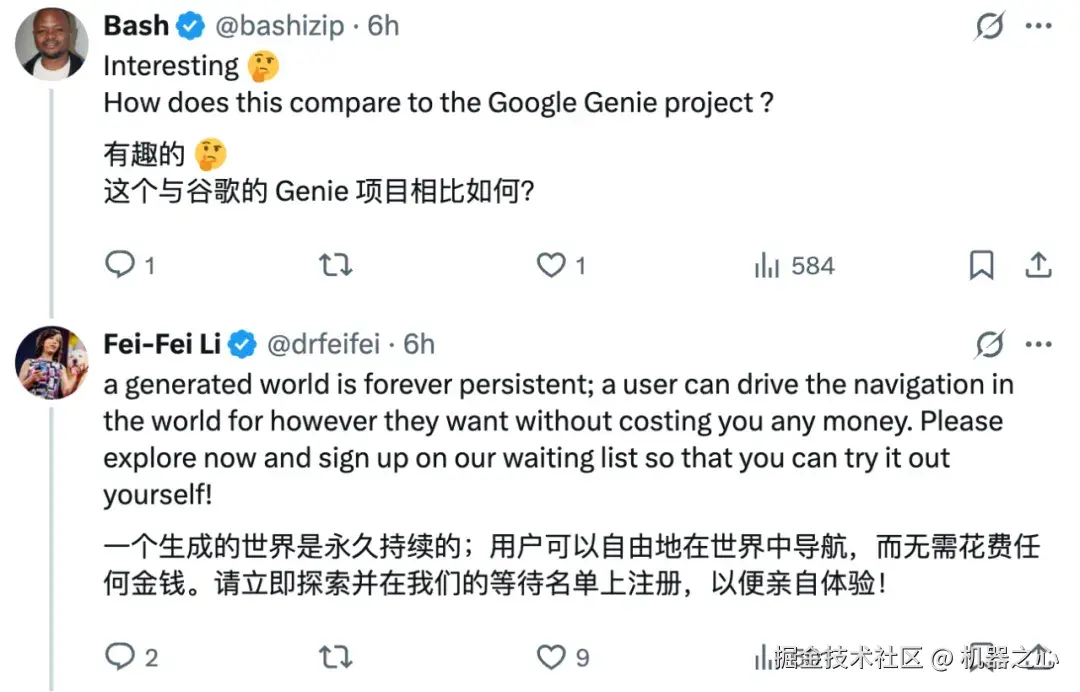Open Grok explain icon on Fei-Fei Li's tweet
The image size is (1080, 692).
pos(990,344)
